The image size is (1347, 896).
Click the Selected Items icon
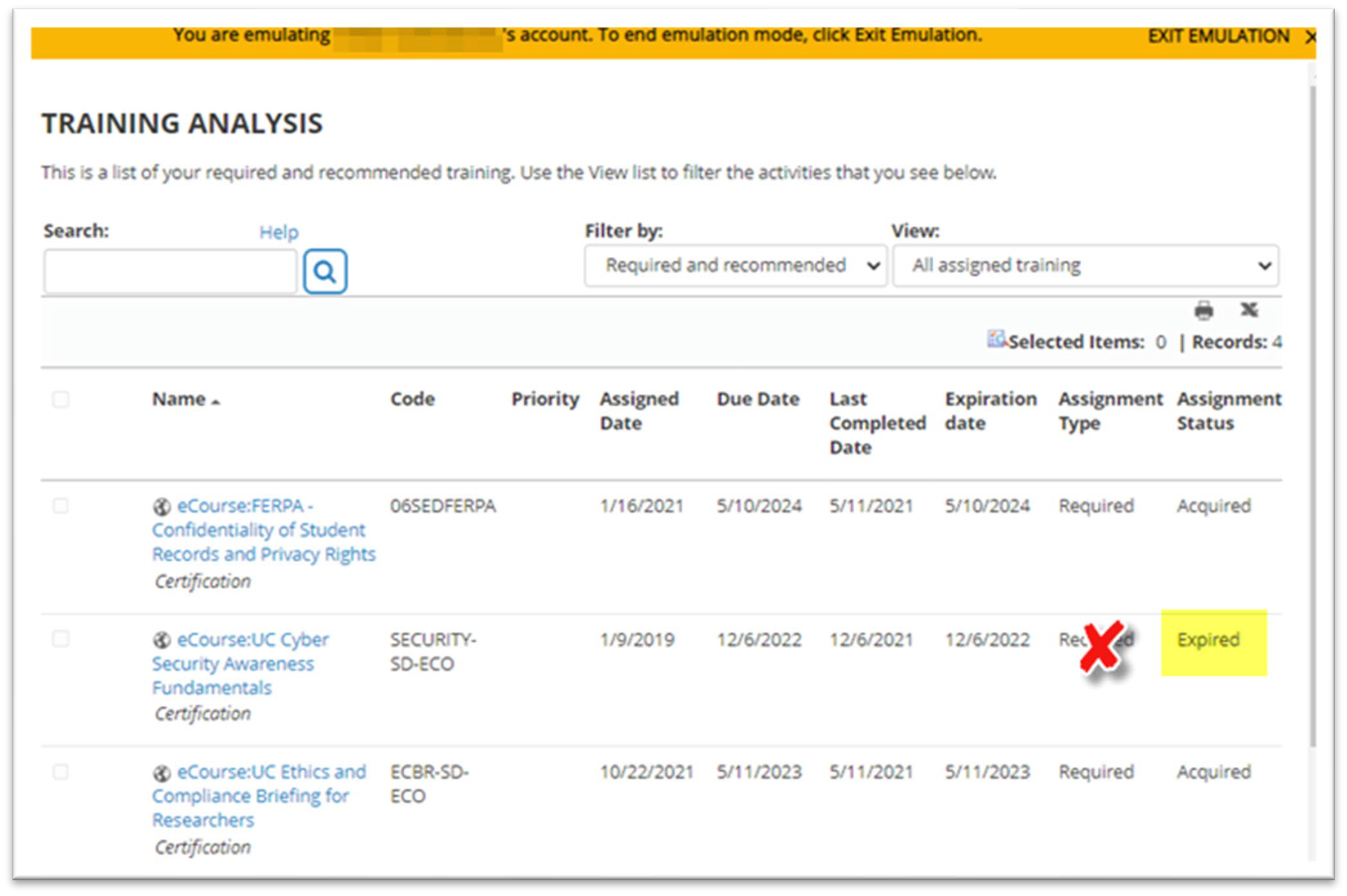click(996, 338)
